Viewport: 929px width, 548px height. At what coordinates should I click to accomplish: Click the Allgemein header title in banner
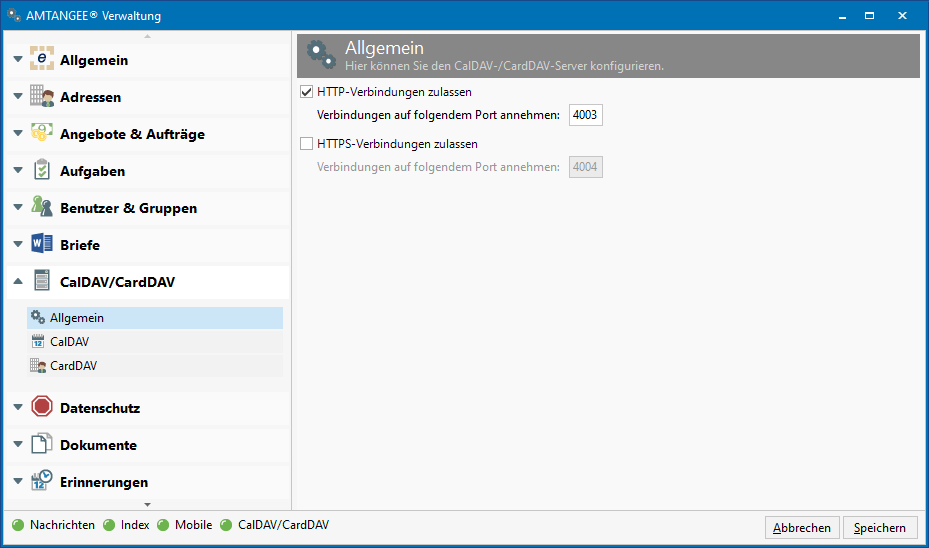[385, 47]
